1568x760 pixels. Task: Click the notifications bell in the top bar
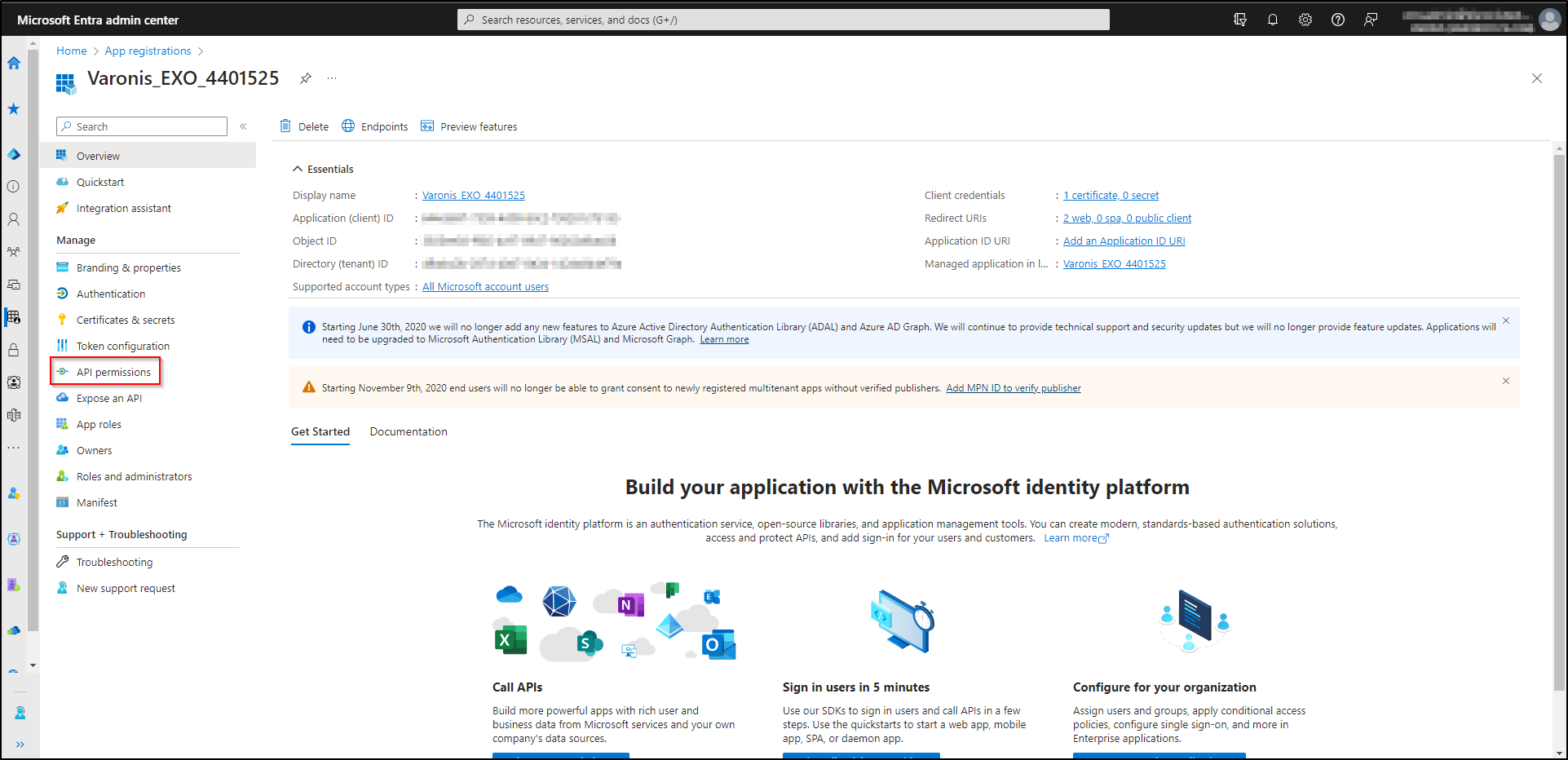pos(1273,19)
